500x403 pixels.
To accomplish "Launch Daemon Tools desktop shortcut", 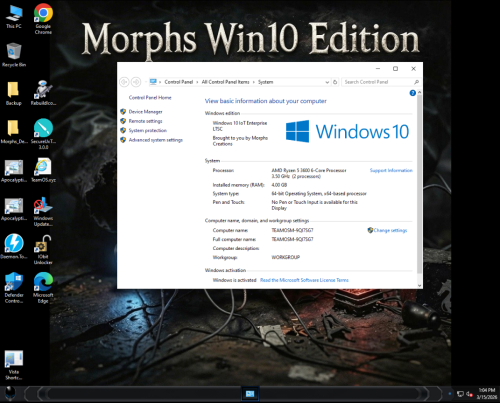I will pos(14,247).
